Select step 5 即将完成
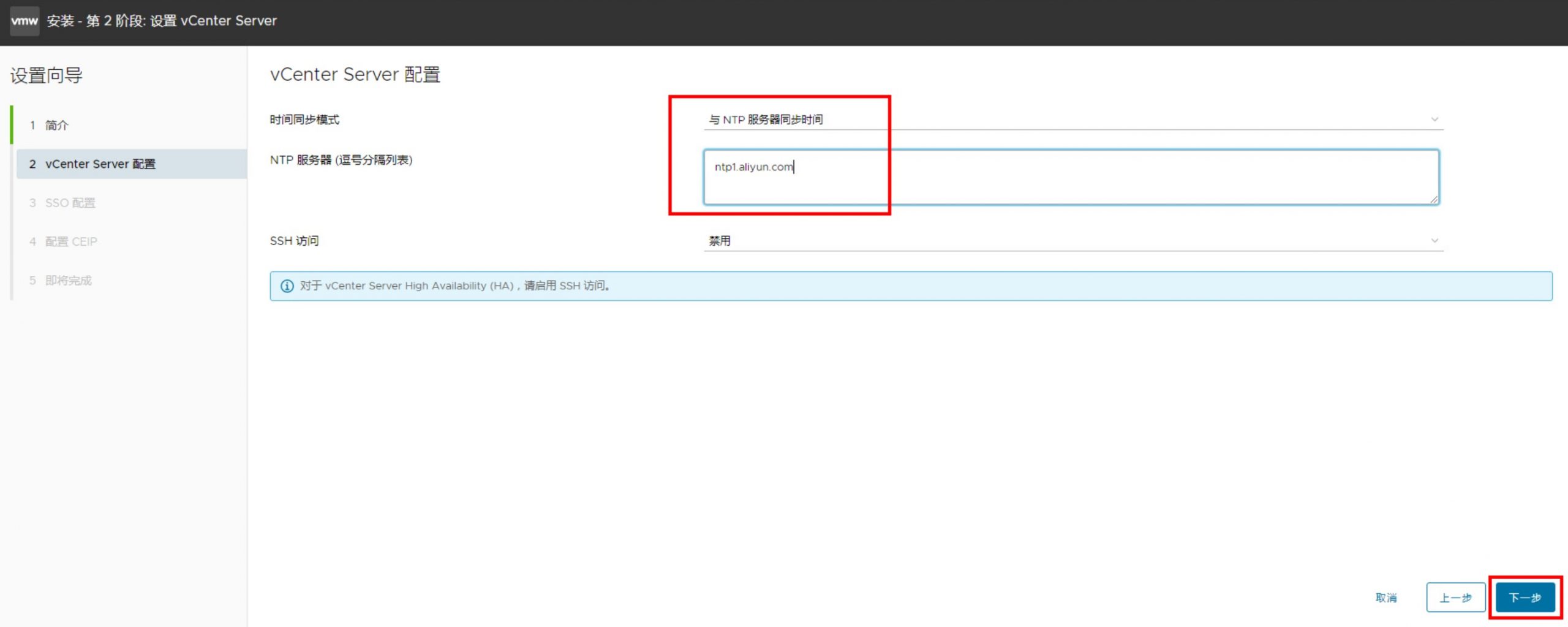 68,281
